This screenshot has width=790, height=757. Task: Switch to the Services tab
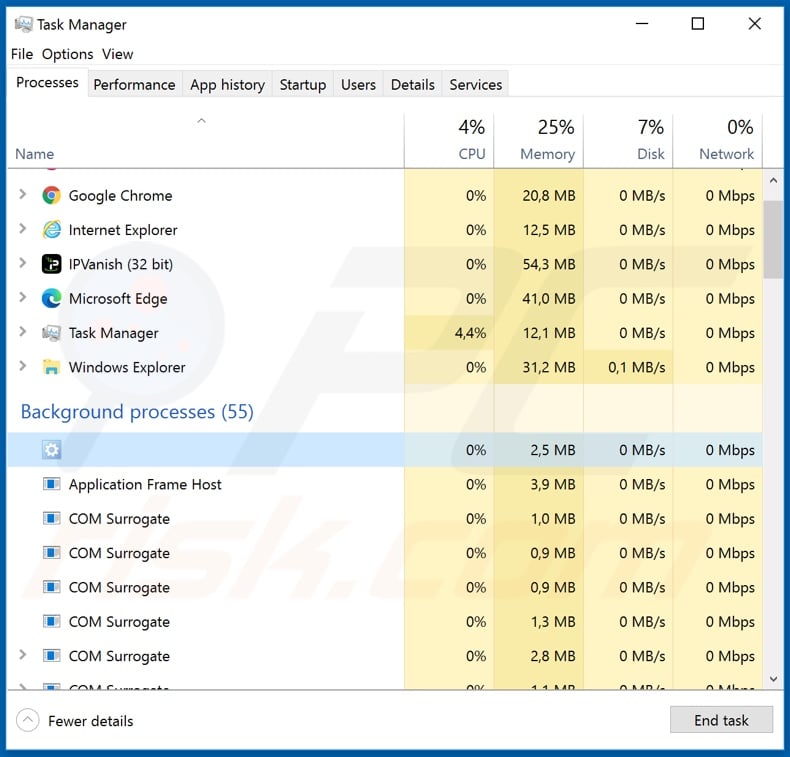pos(476,85)
